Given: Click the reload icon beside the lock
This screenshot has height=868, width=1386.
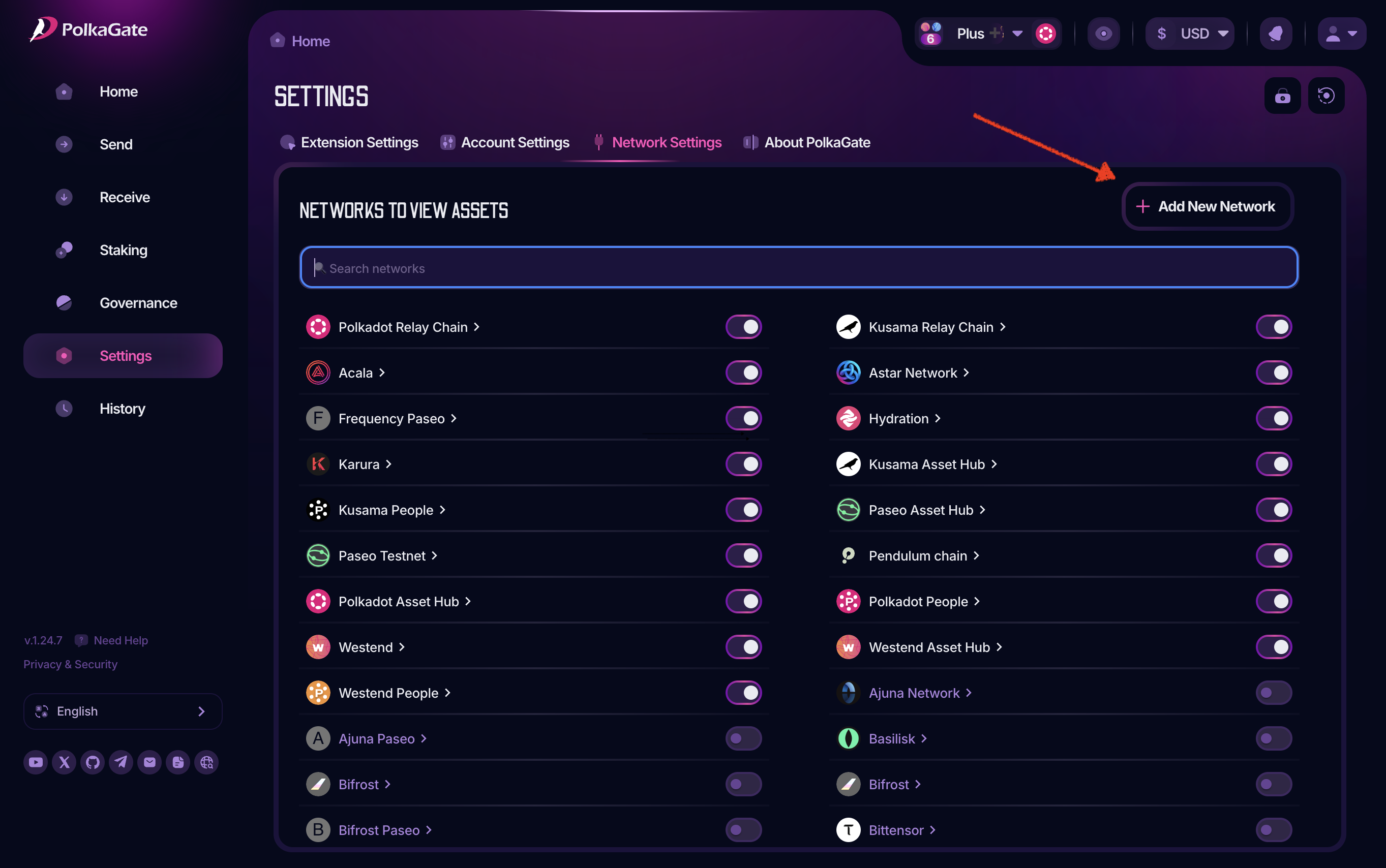Looking at the screenshot, I should pyautogui.click(x=1325, y=96).
